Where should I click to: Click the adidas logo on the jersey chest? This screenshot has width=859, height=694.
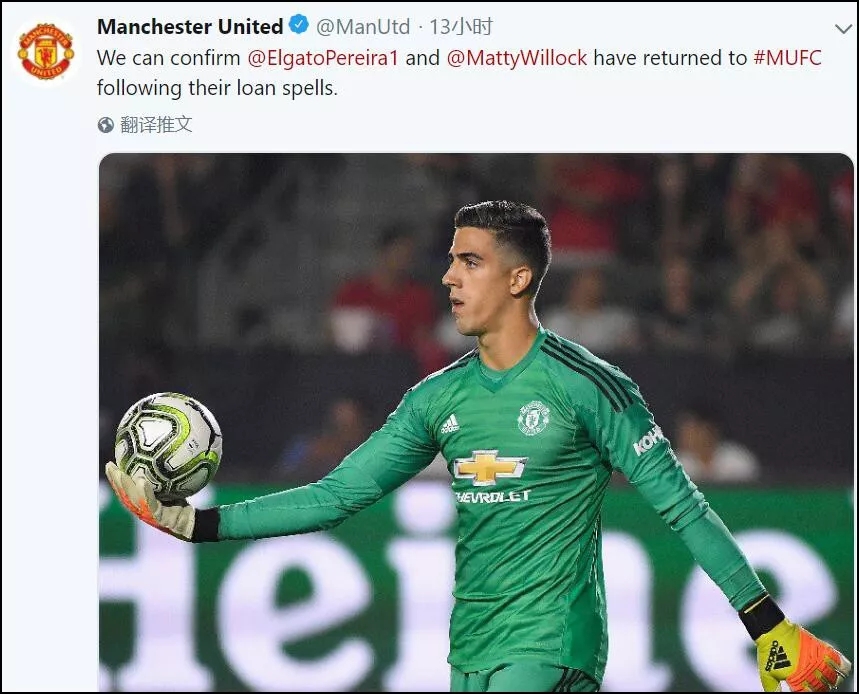pyautogui.click(x=450, y=424)
